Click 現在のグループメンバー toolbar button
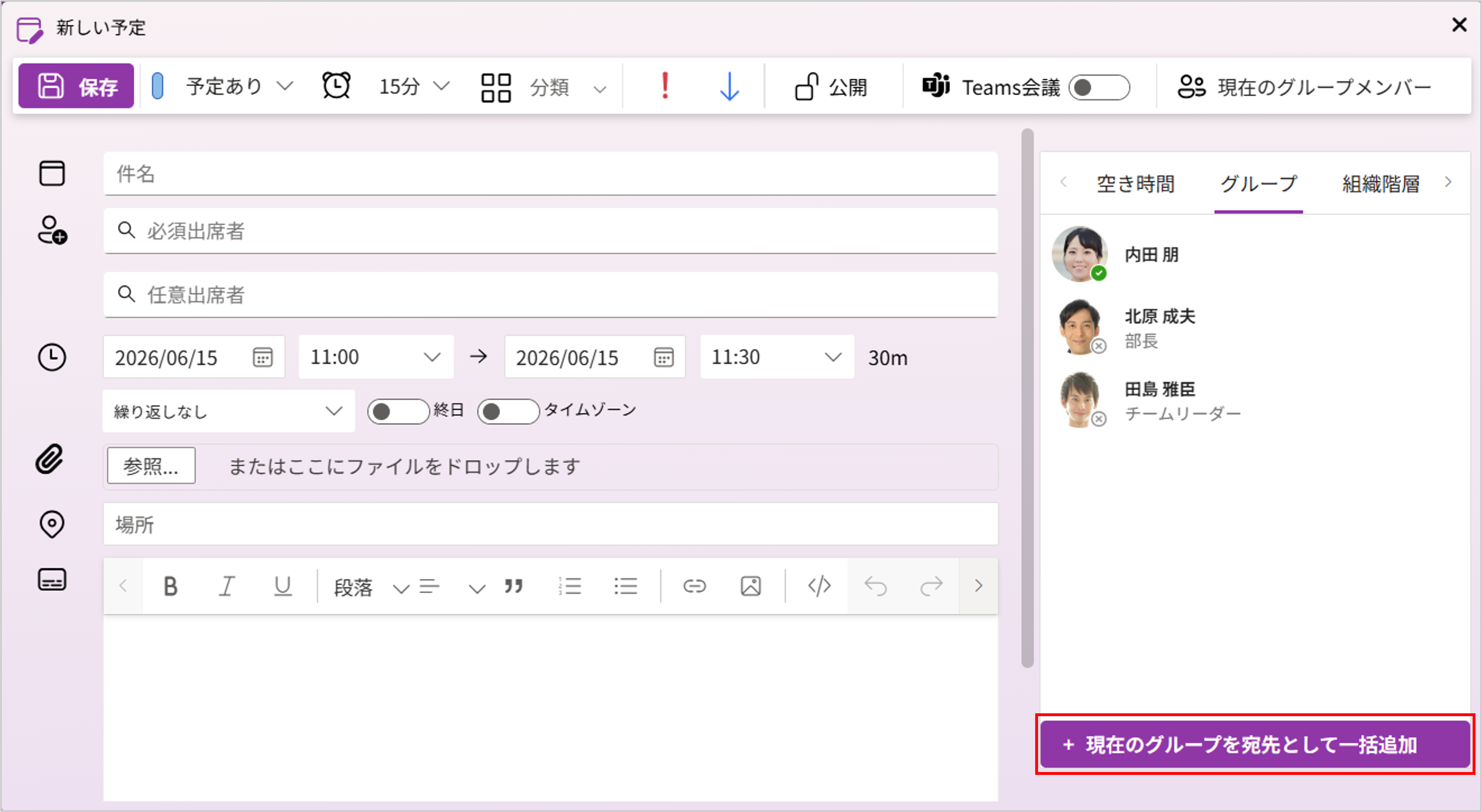The image size is (1482, 812). pos(1305,87)
